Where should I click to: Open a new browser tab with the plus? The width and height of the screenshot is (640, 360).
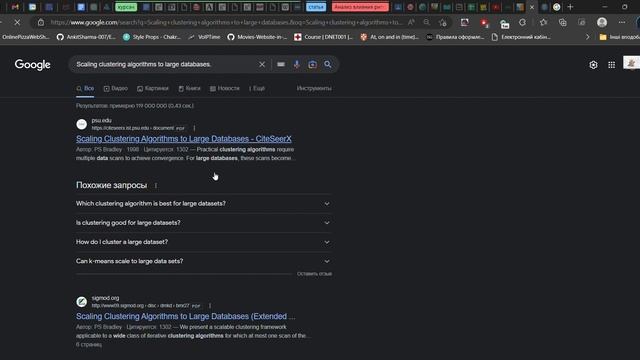(570, 7)
